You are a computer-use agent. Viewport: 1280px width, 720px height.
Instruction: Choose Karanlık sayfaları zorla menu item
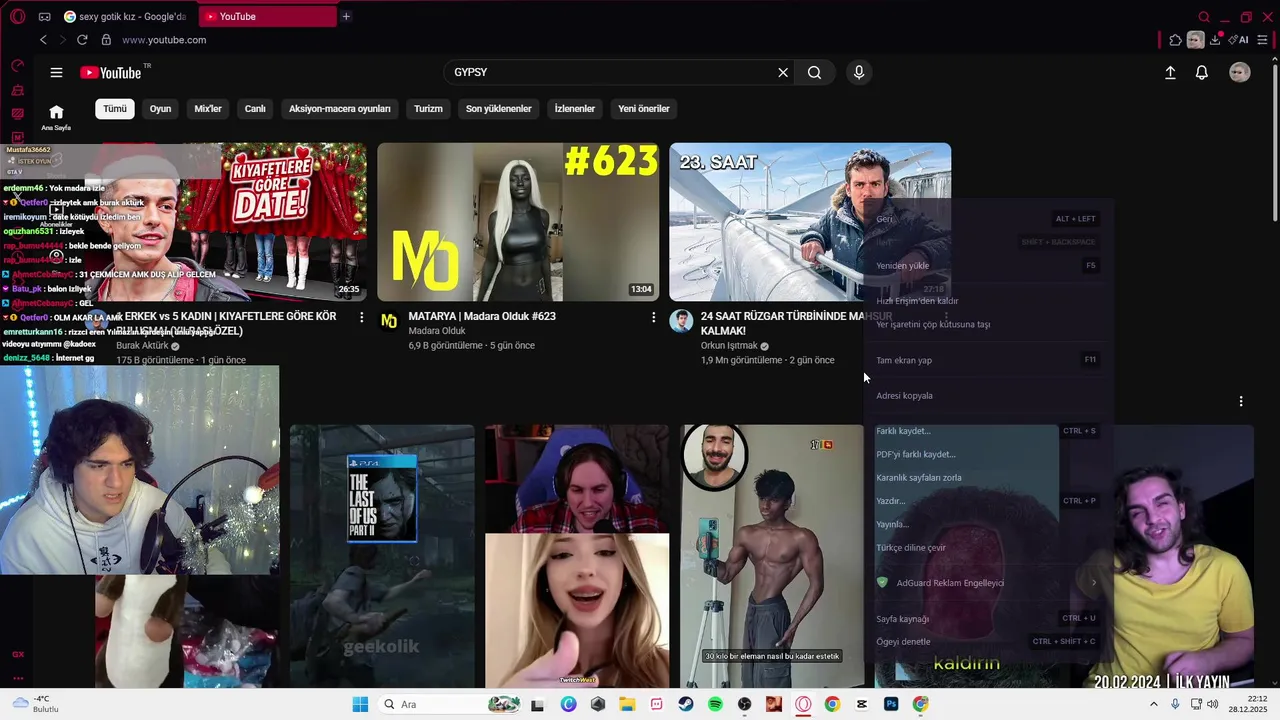[x=987, y=477]
